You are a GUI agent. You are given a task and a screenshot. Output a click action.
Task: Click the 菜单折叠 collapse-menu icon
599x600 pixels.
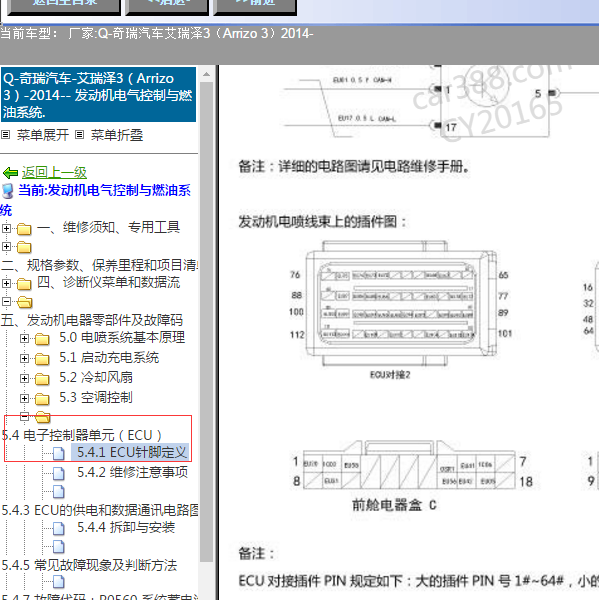pyautogui.click(x=79, y=135)
